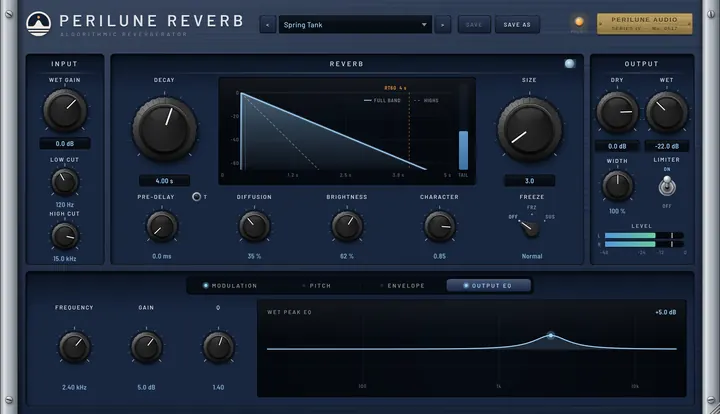
Task: Toggle the orange power indicator light
Action: pyautogui.click(x=579, y=22)
